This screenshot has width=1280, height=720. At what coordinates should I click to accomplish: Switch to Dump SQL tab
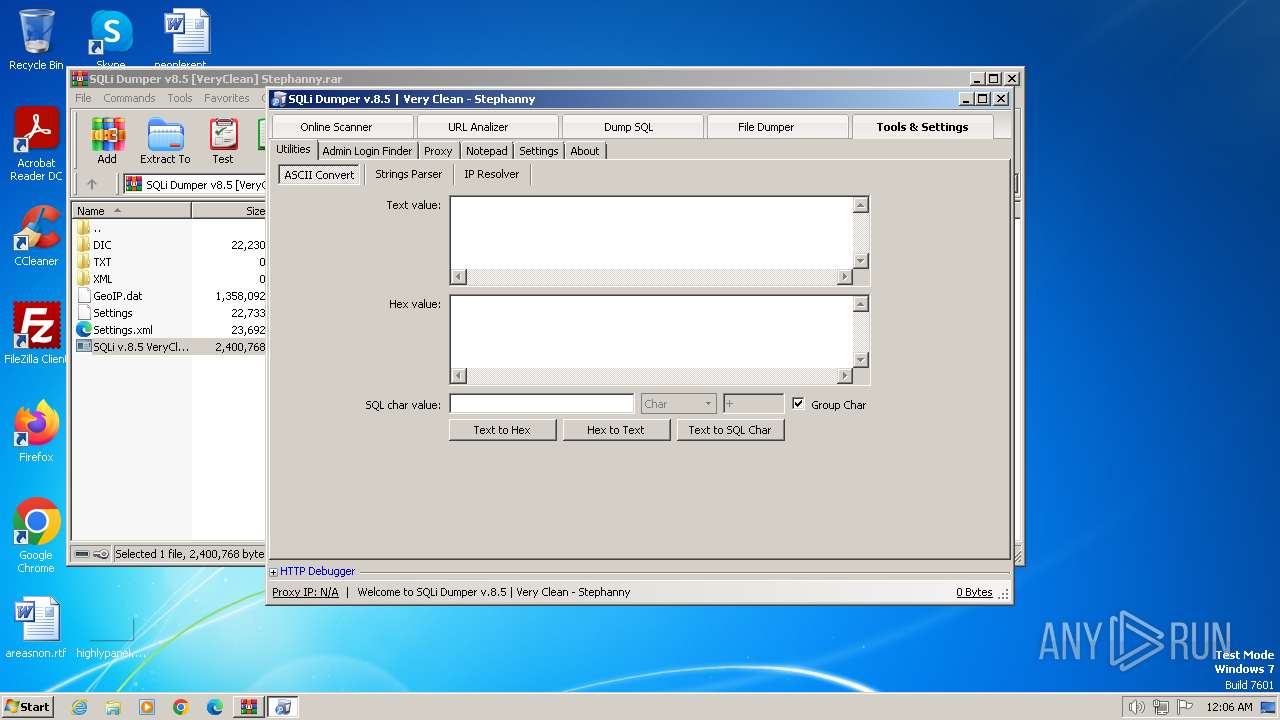[x=633, y=127]
